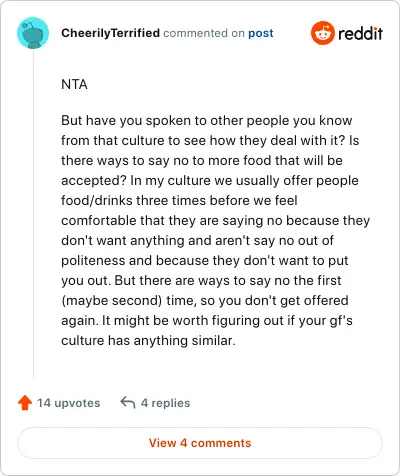
Task: Click the line beginning with "food/drinks"
Action: [x=179, y=200]
